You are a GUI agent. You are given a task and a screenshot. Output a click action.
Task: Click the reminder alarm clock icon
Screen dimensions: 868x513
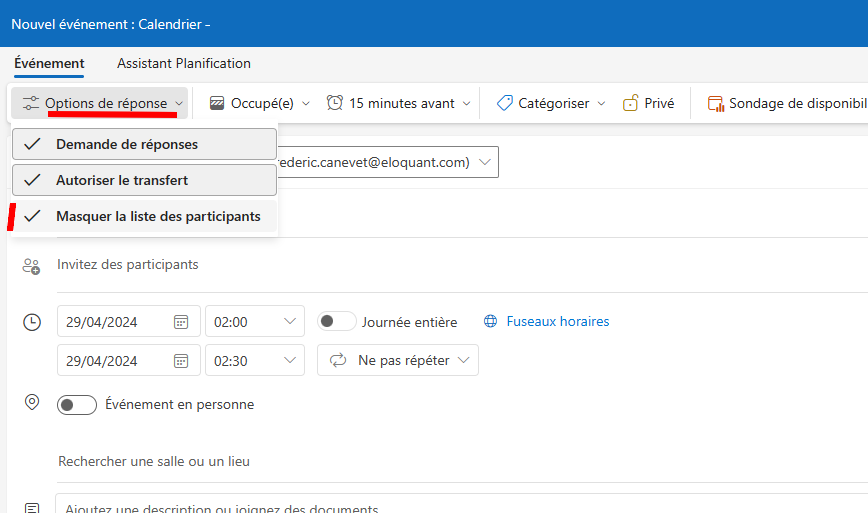click(x=334, y=103)
